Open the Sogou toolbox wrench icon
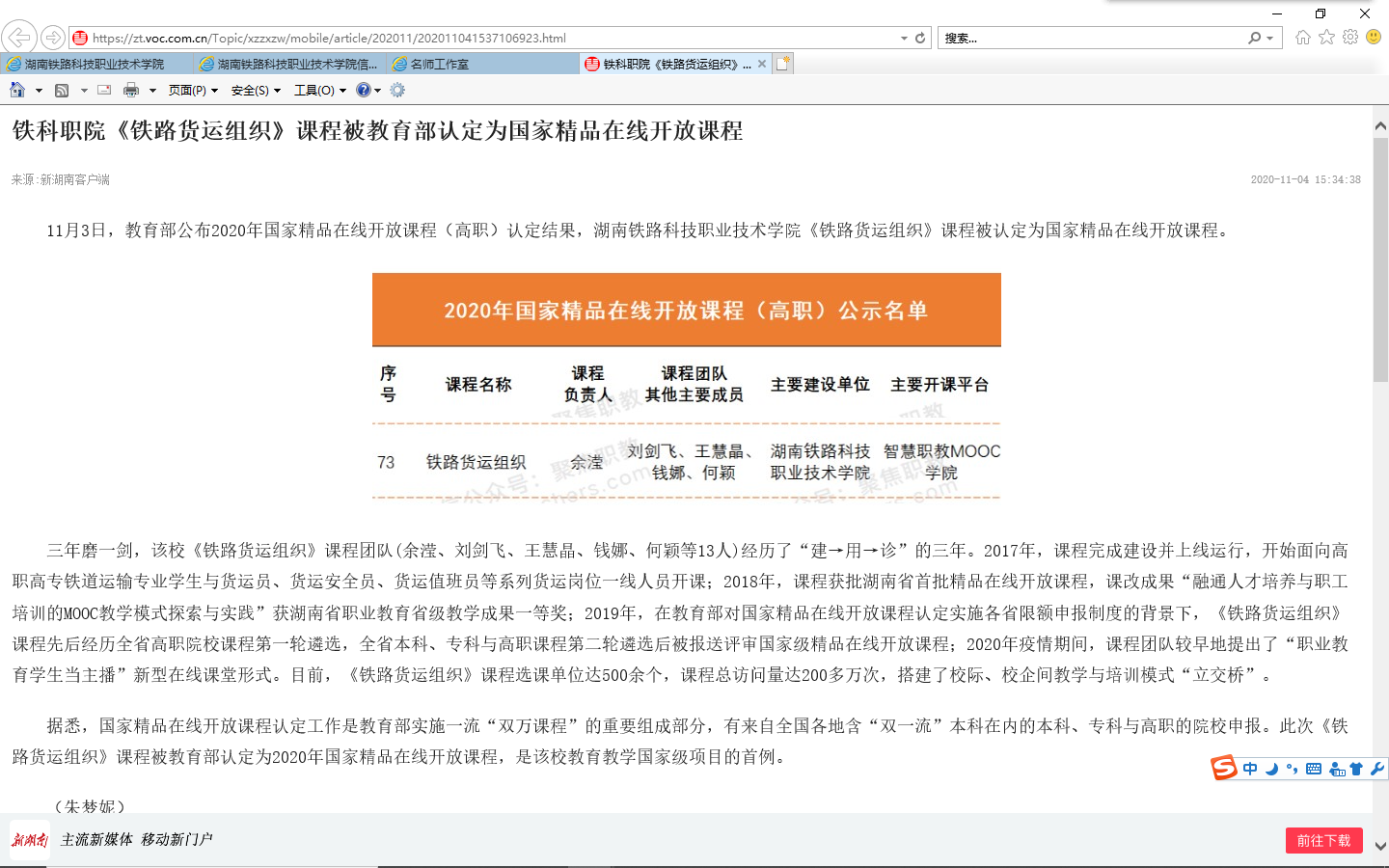The image size is (1389, 868). point(1376,769)
